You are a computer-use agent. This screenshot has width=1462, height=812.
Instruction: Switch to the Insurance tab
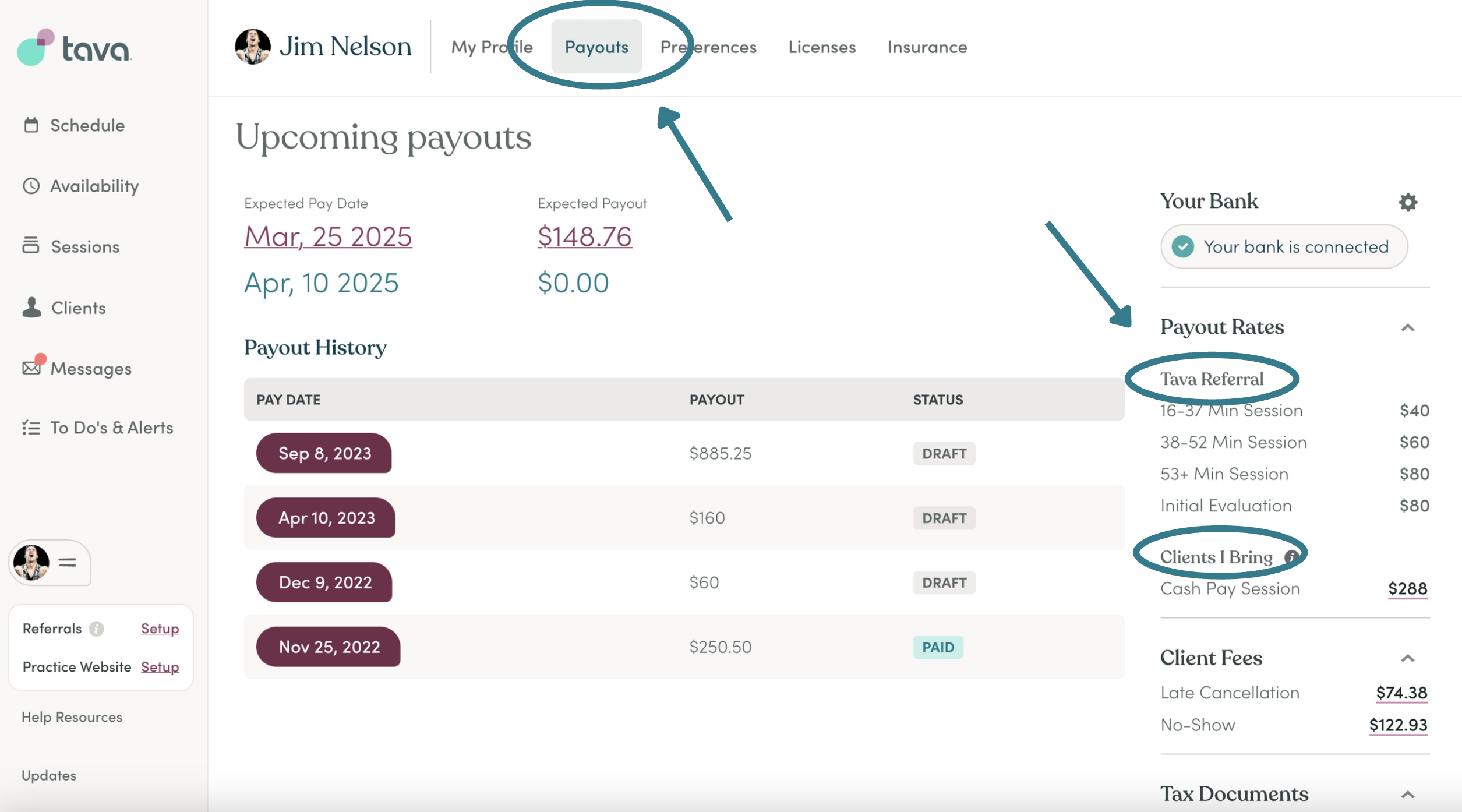[x=927, y=47]
